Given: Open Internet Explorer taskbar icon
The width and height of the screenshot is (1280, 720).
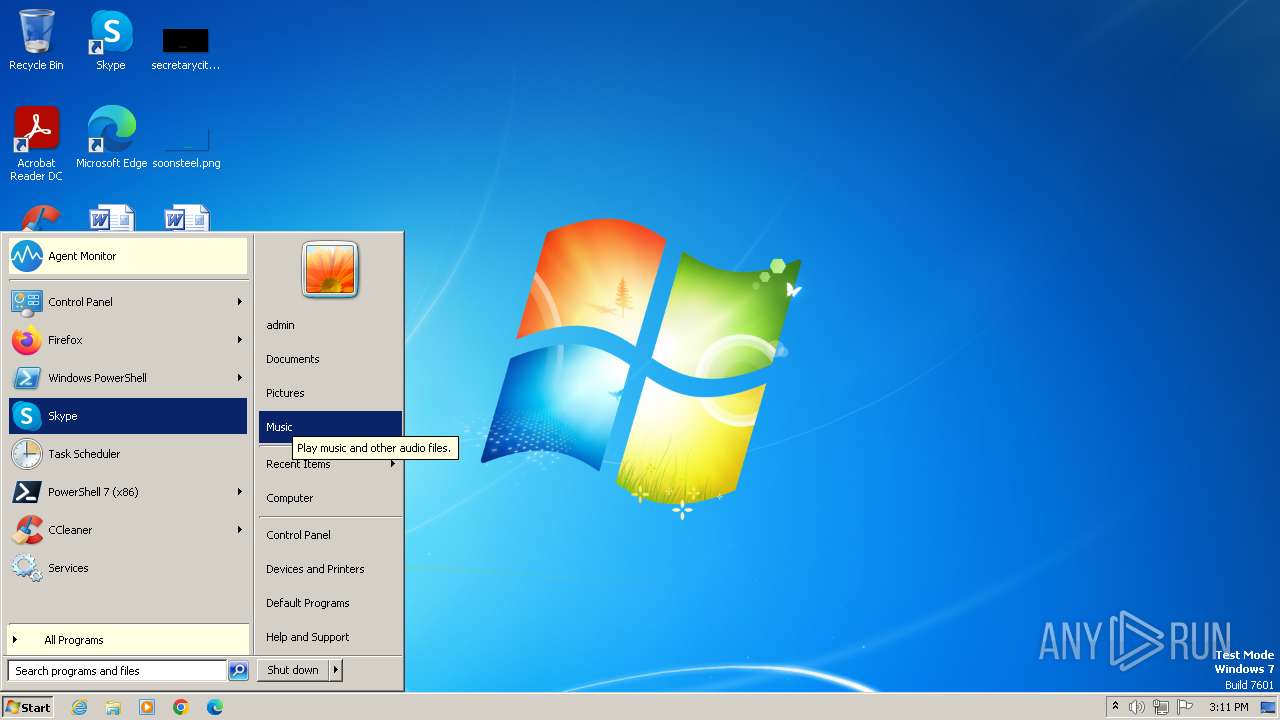Looking at the screenshot, I should 79,707.
